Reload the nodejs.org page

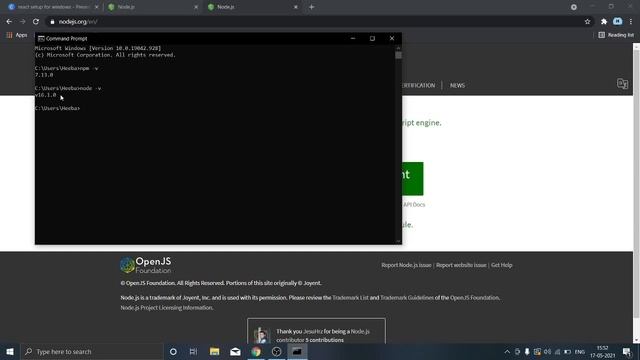tap(36, 22)
